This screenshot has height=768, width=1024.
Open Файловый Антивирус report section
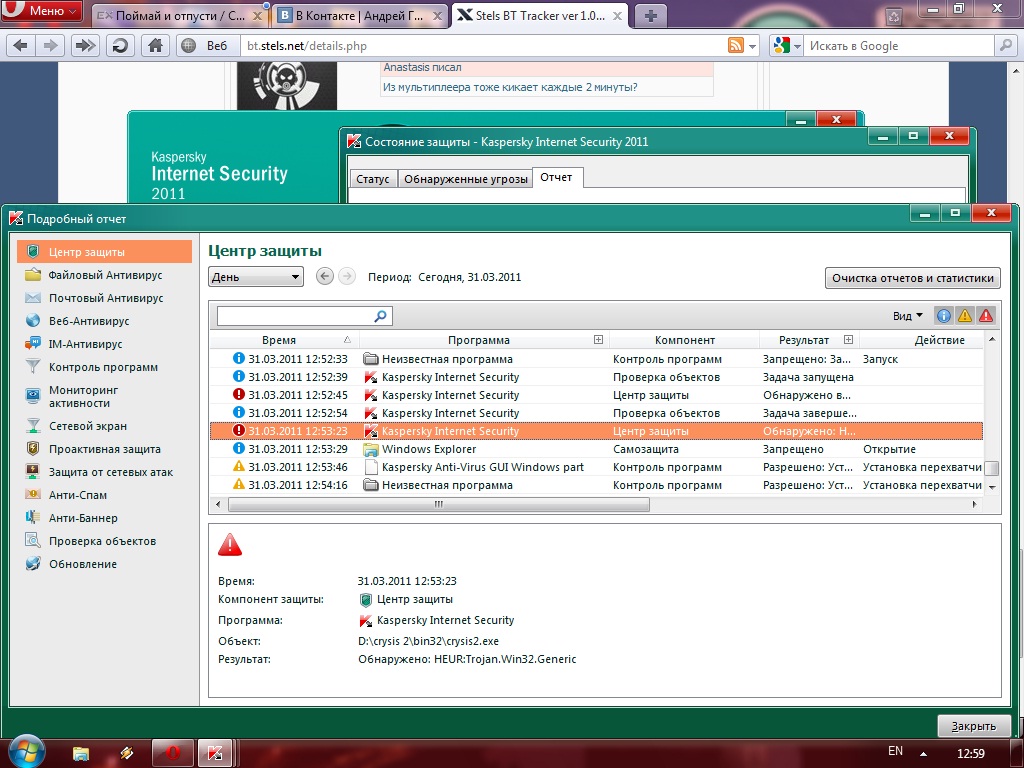point(104,275)
